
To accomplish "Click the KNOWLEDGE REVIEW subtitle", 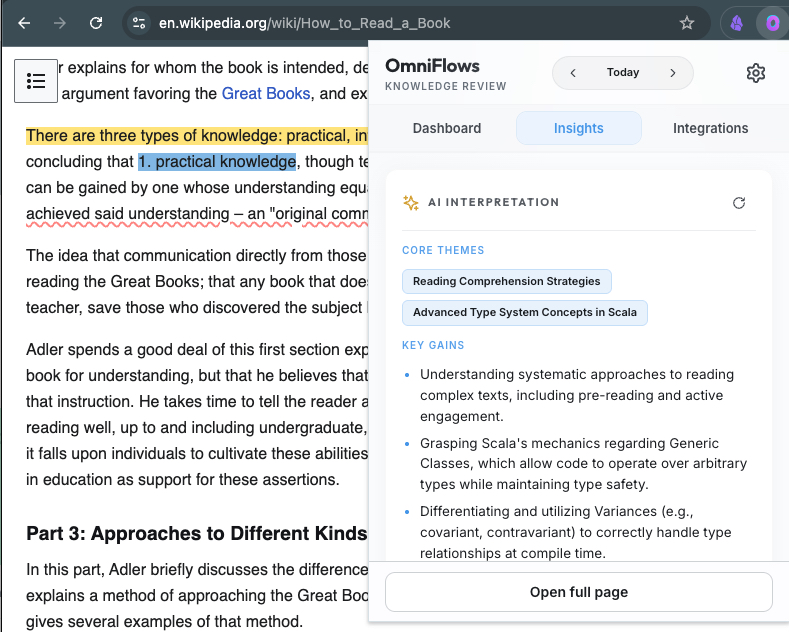I will coord(445,86).
